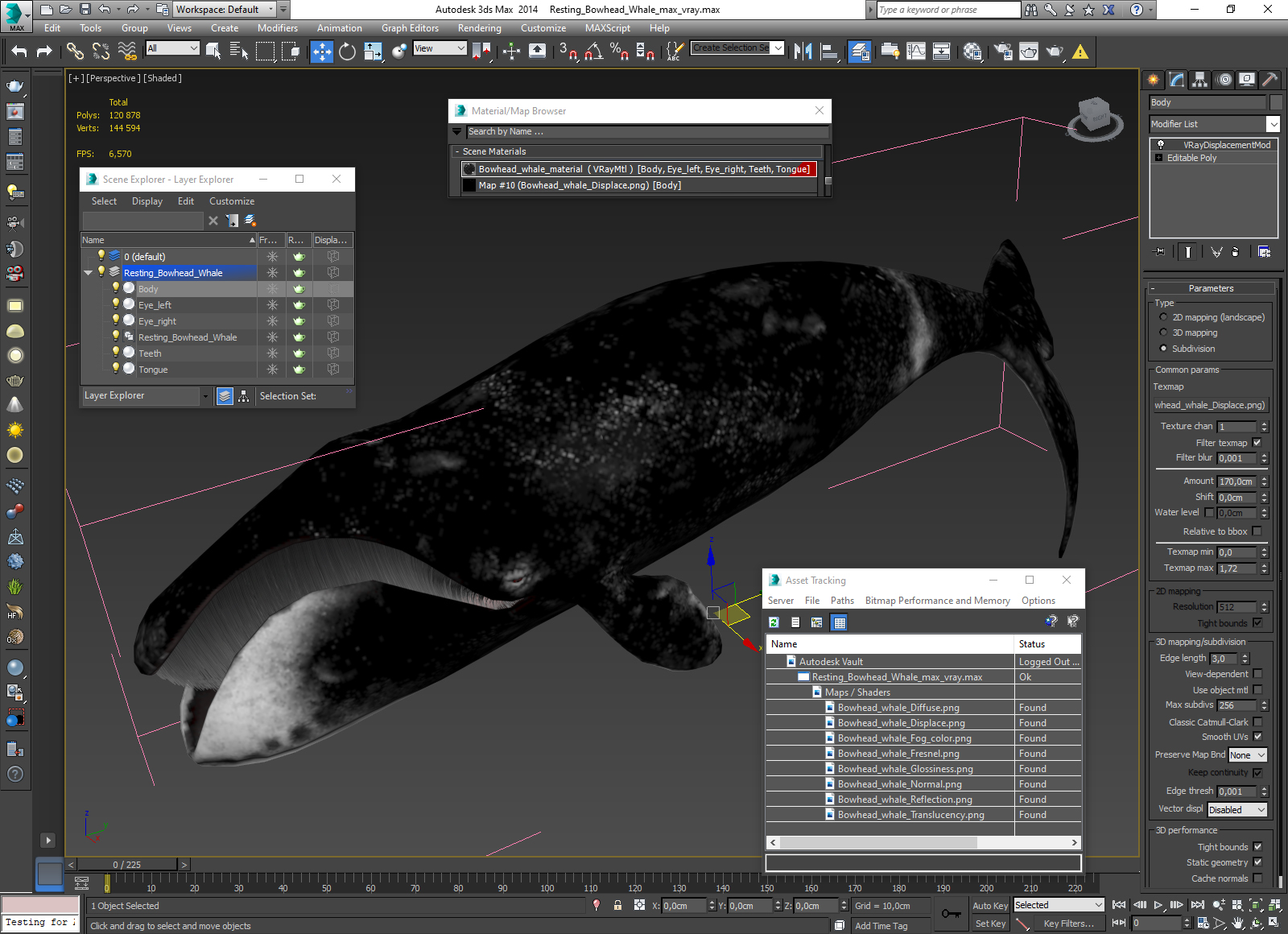Select 3D mapping radio button
Screen dimensions: 1288x934
click(x=1163, y=333)
